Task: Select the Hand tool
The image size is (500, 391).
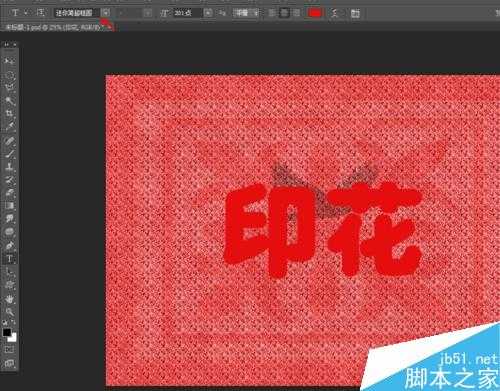Action: 9,299
